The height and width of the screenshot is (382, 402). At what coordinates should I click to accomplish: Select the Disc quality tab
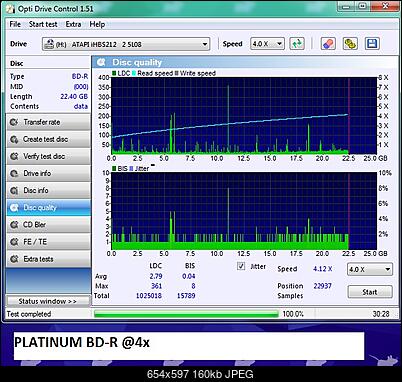click(48, 208)
